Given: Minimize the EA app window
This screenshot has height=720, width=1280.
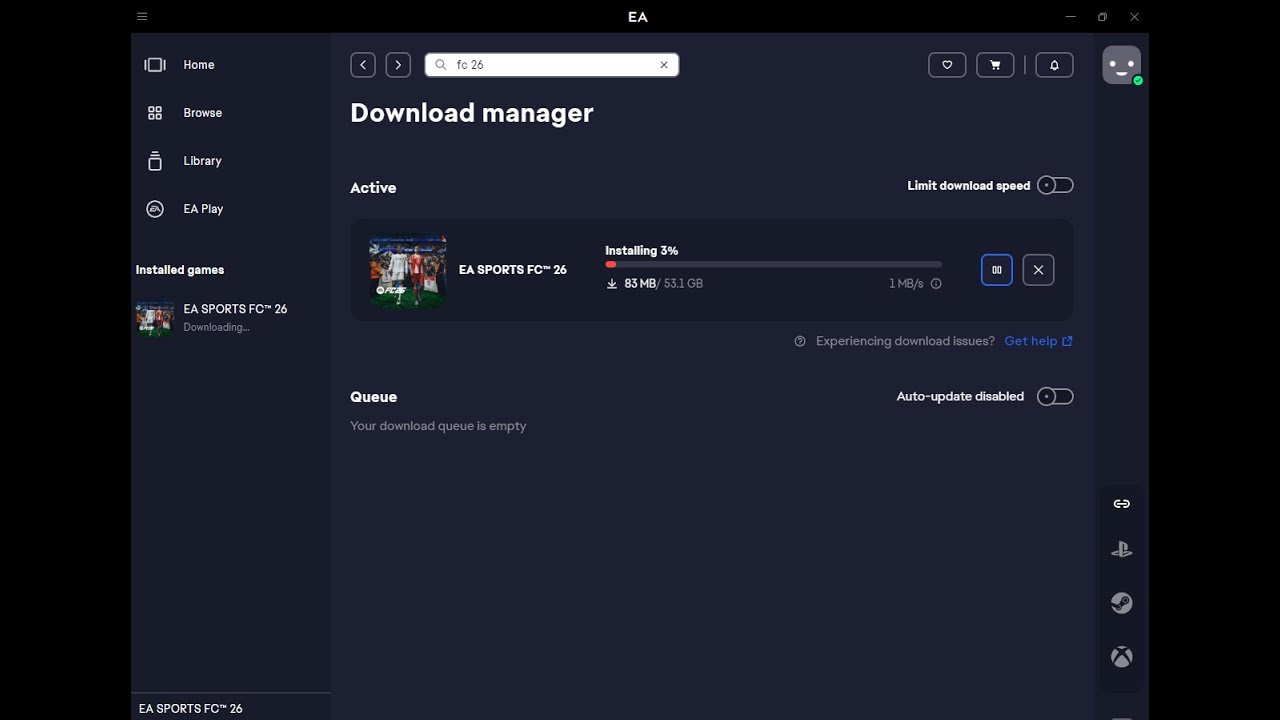Looking at the screenshot, I should pos(1071,17).
